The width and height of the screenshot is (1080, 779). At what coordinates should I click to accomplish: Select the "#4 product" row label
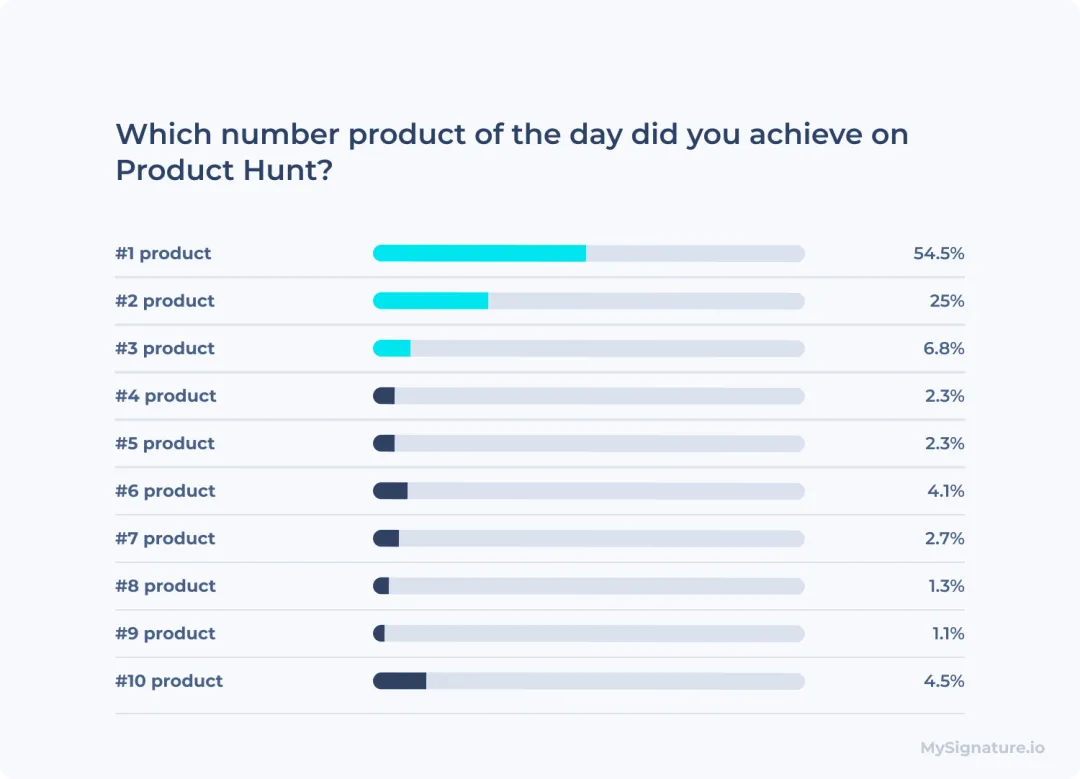(165, 396)
